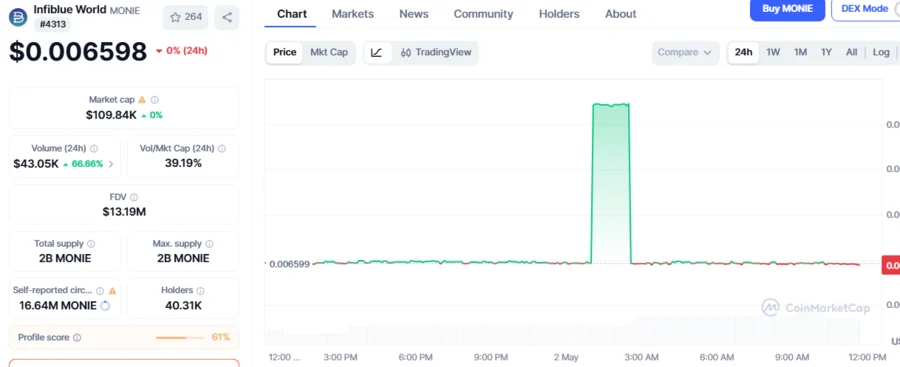
Task: Click the $109.84K market cap value
Action: click(111, 115)
